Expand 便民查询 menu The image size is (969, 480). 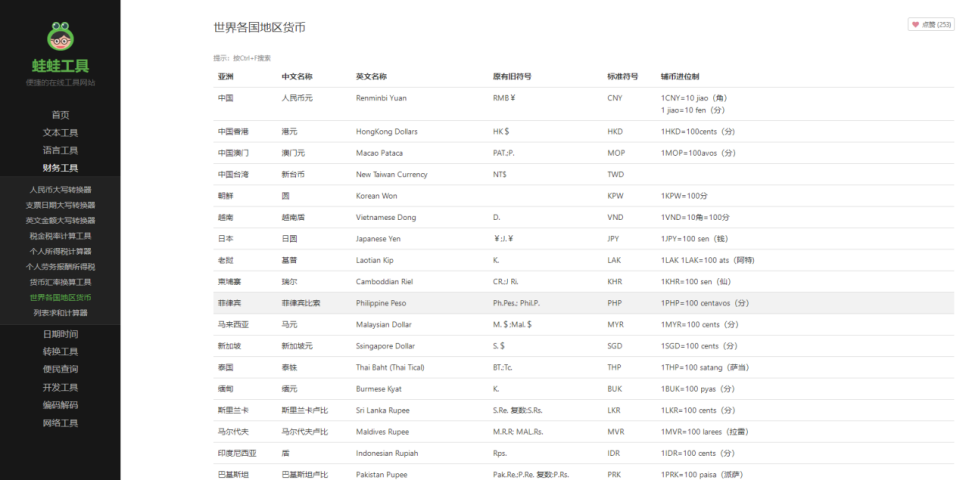click(x=61, y=369)
